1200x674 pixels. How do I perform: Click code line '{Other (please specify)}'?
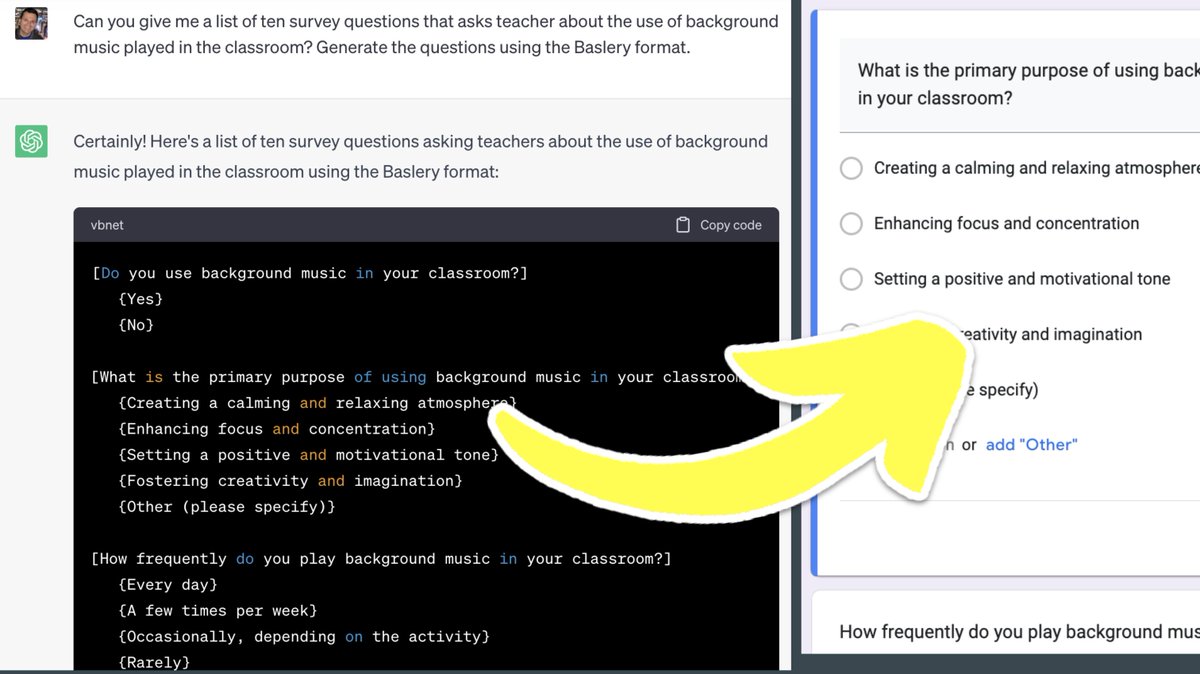226,507
